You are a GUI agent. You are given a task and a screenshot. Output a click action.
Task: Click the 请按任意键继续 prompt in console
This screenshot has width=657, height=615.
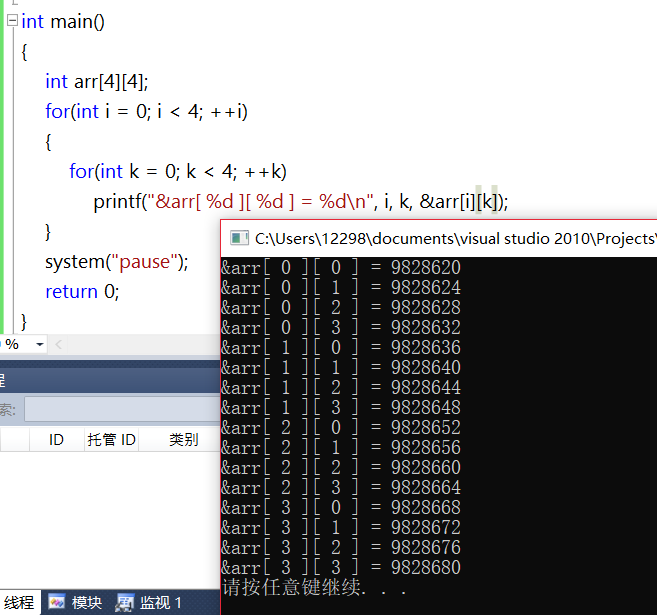click(x=314, y=587)
